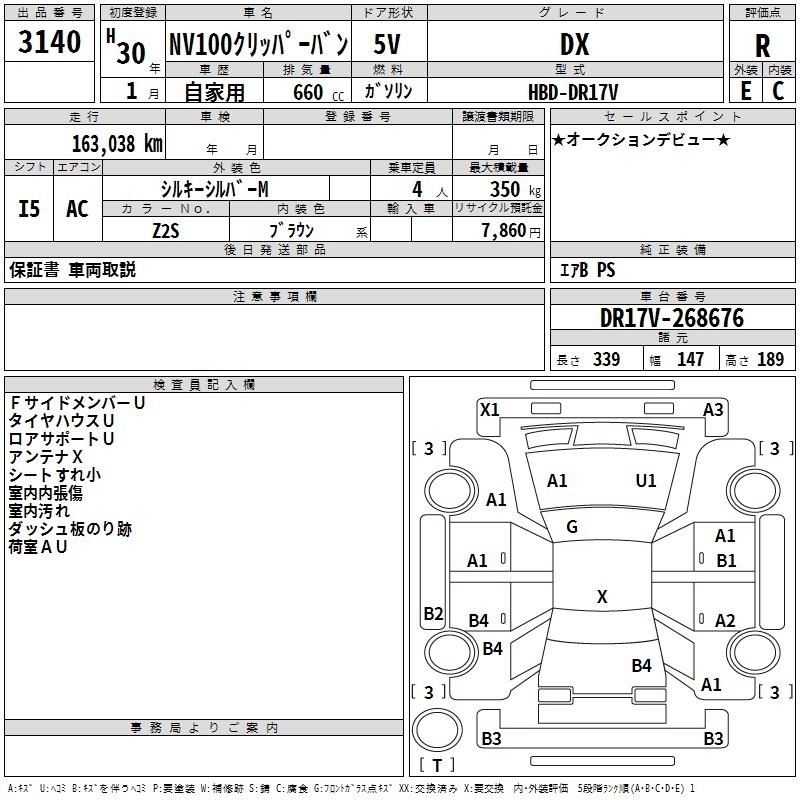Screen dimensions: 800x800
Task: Click the inspector note "FサイドメンバーU"
Action: click(77, 403)
